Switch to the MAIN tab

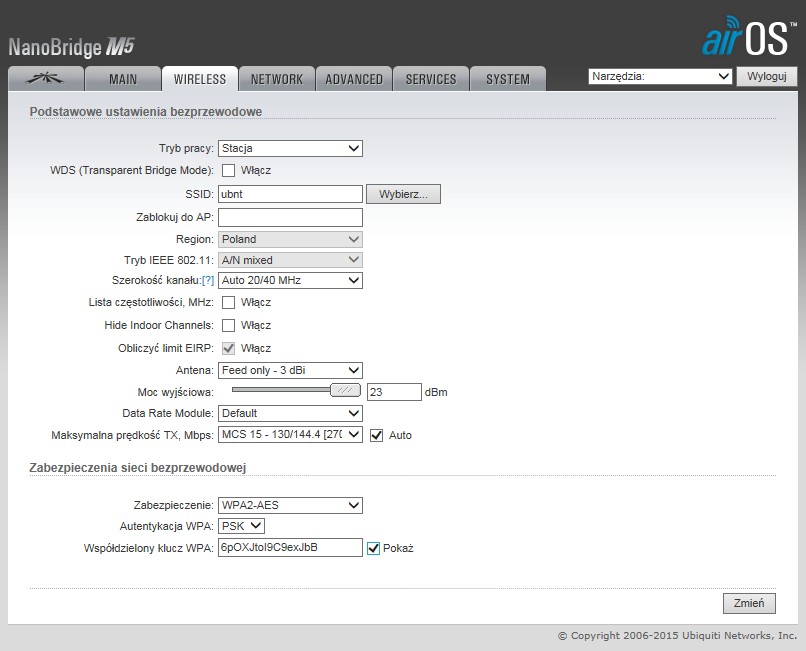click(x=123, y=79)
